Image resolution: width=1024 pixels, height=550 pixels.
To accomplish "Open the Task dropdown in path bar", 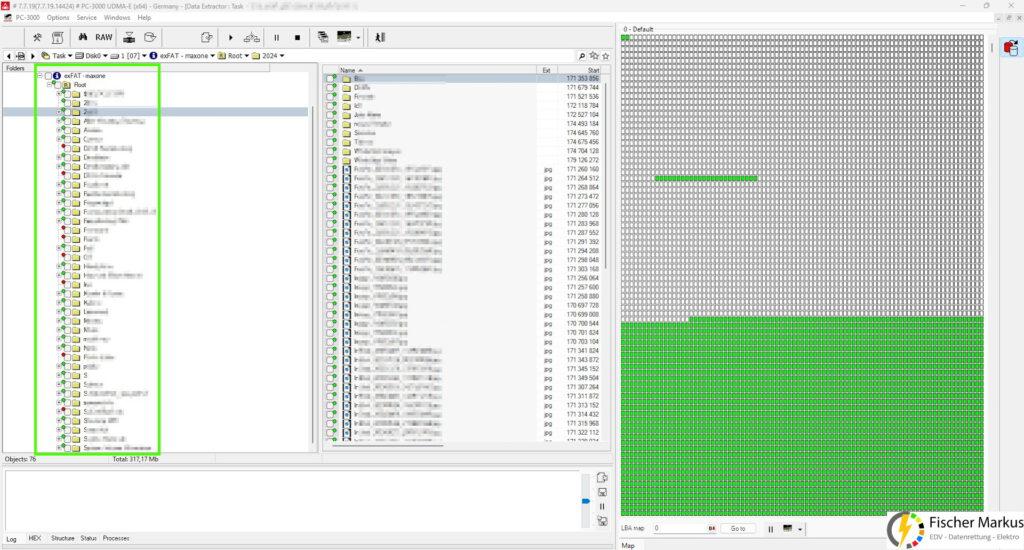I will (x=70, y=56).
